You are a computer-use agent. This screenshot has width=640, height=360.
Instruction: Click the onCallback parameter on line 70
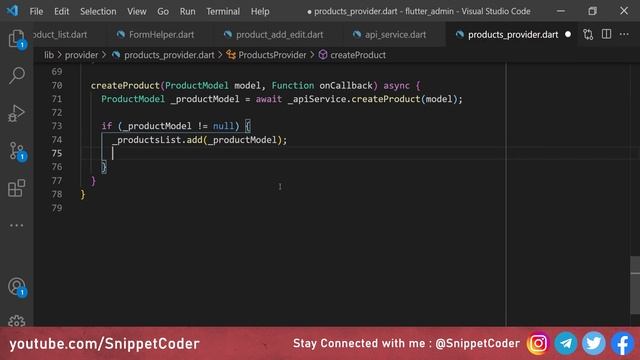coord(346,85)
